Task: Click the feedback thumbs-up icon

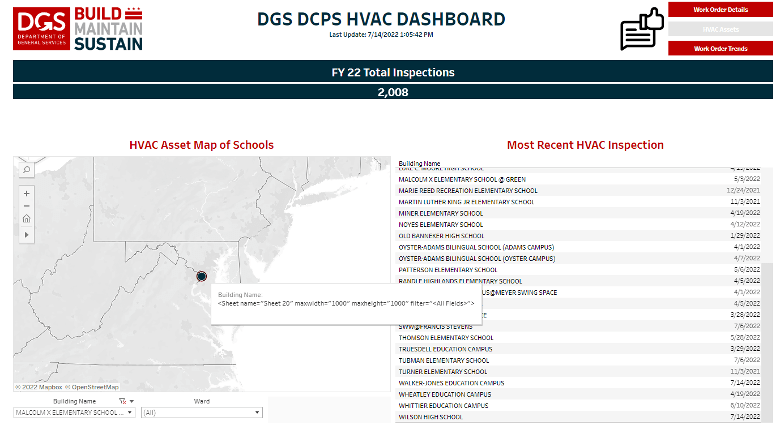Action: click(x=643, y=29)
